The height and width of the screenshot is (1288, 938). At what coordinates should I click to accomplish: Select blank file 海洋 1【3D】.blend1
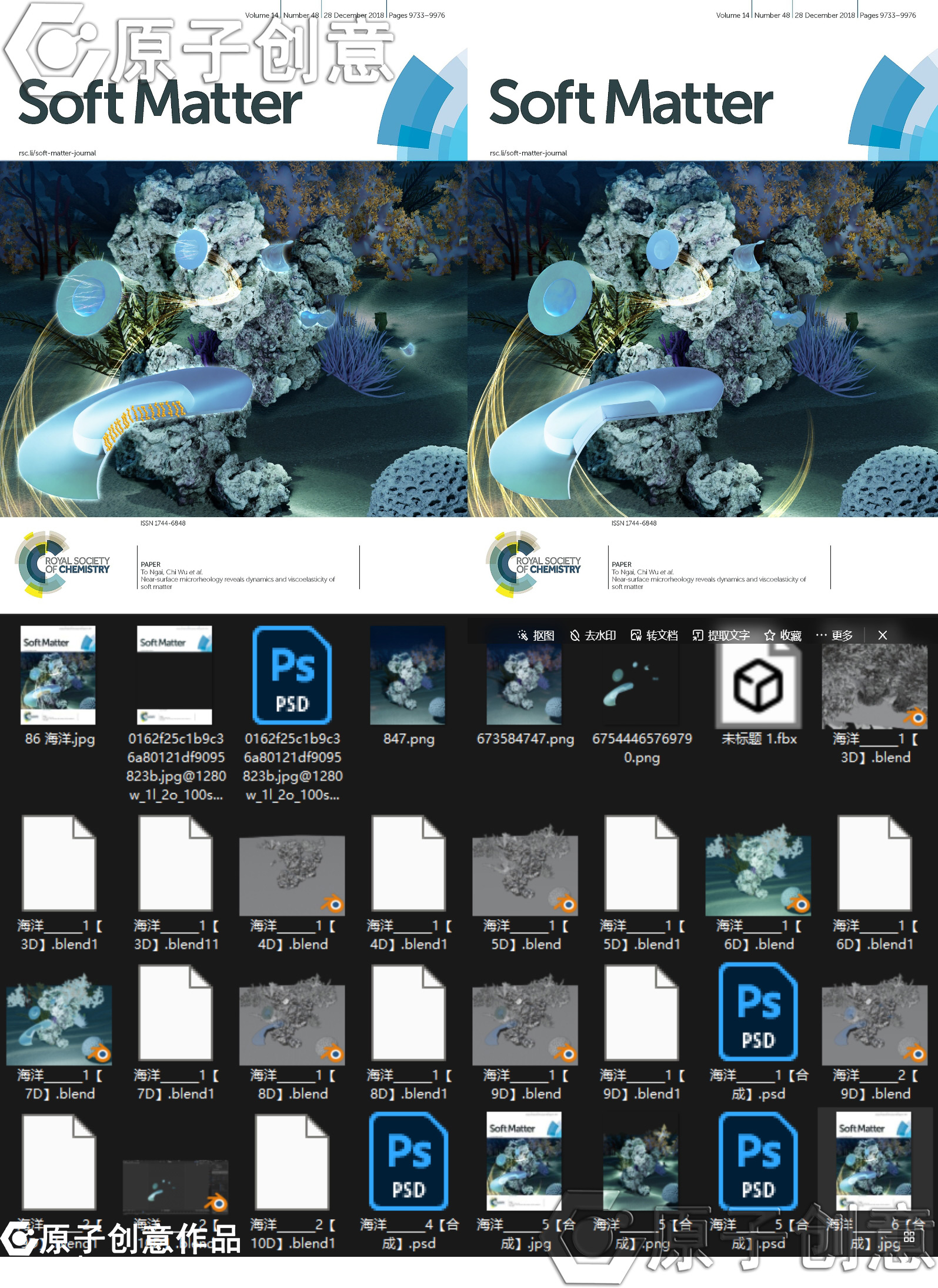coord(58,863)
